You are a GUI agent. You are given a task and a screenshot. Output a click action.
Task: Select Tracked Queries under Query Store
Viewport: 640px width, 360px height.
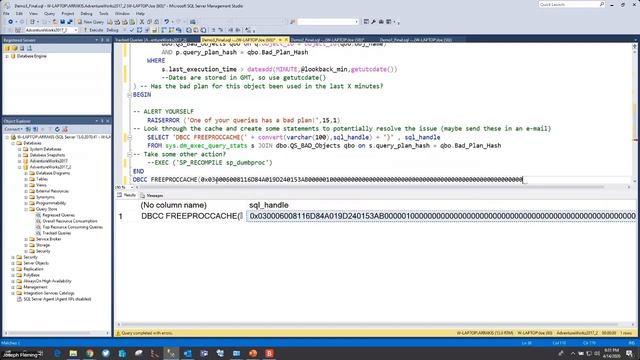coord(57,233)
